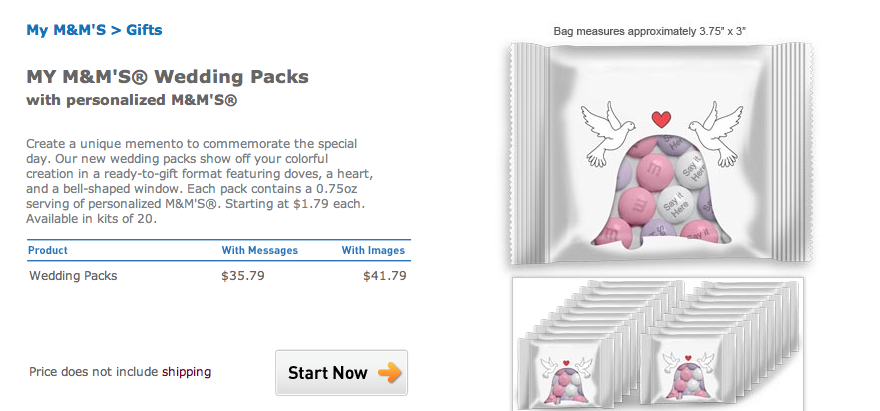Click the bell-shaped candy window
This screenshot has height=411, width=880.
click(657, 195)
